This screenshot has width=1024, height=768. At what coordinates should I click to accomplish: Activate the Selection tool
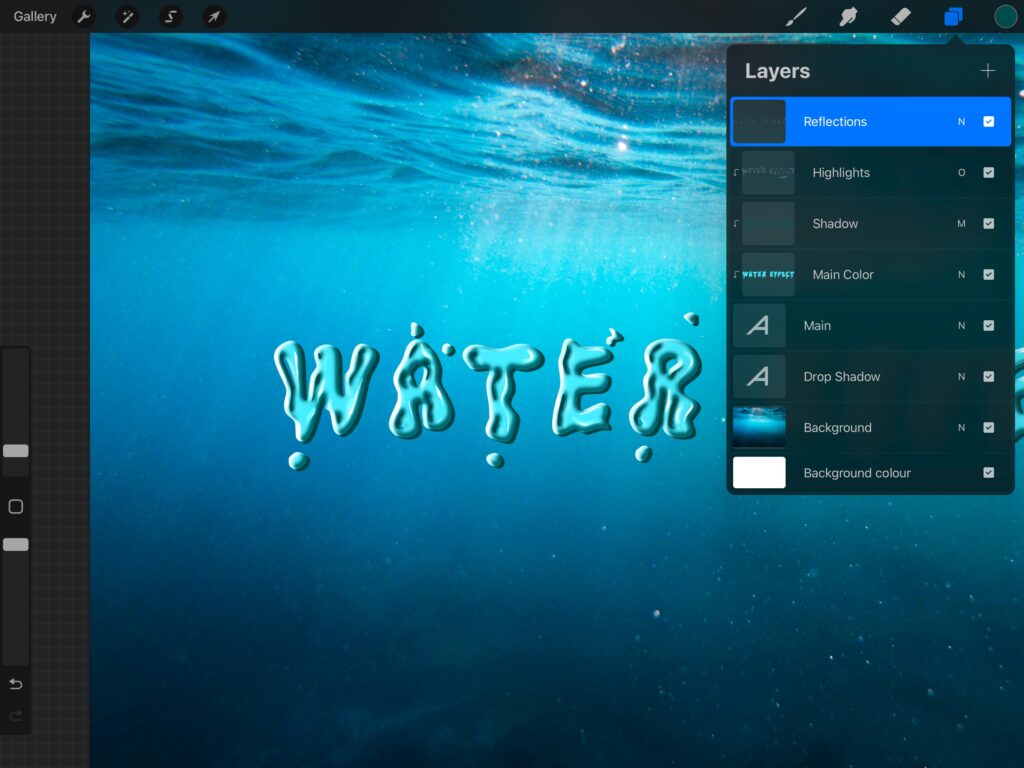coord(171,17)
